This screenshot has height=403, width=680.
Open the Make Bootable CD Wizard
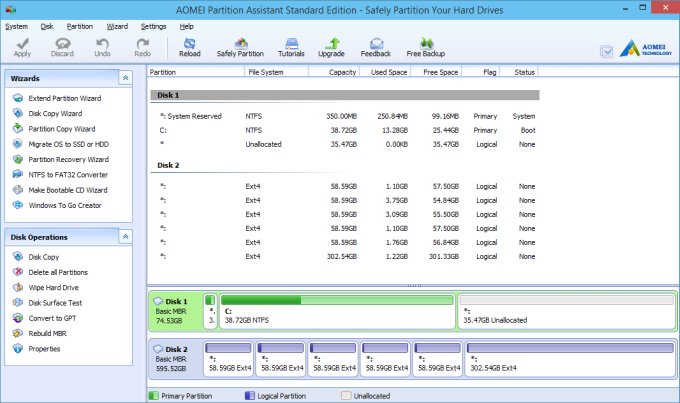point(68,190)
